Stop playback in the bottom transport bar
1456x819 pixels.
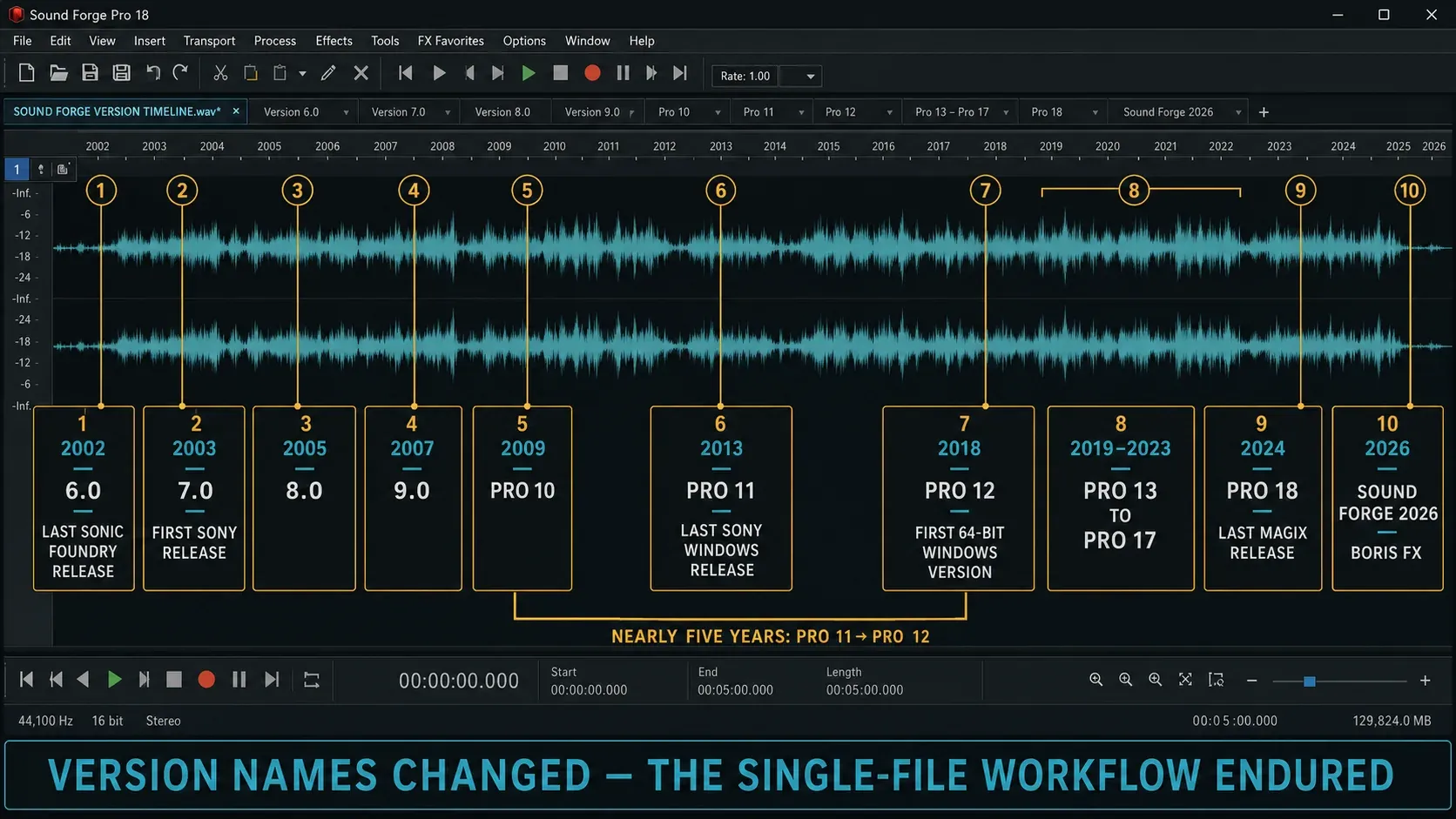pos(174,680)
